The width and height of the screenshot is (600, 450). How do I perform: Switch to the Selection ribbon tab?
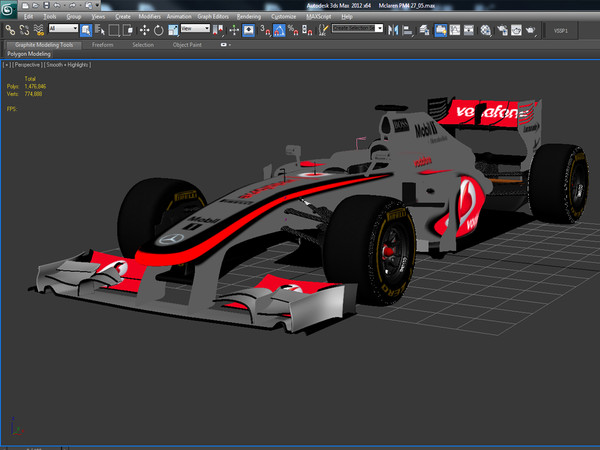[x=143, y=45]
